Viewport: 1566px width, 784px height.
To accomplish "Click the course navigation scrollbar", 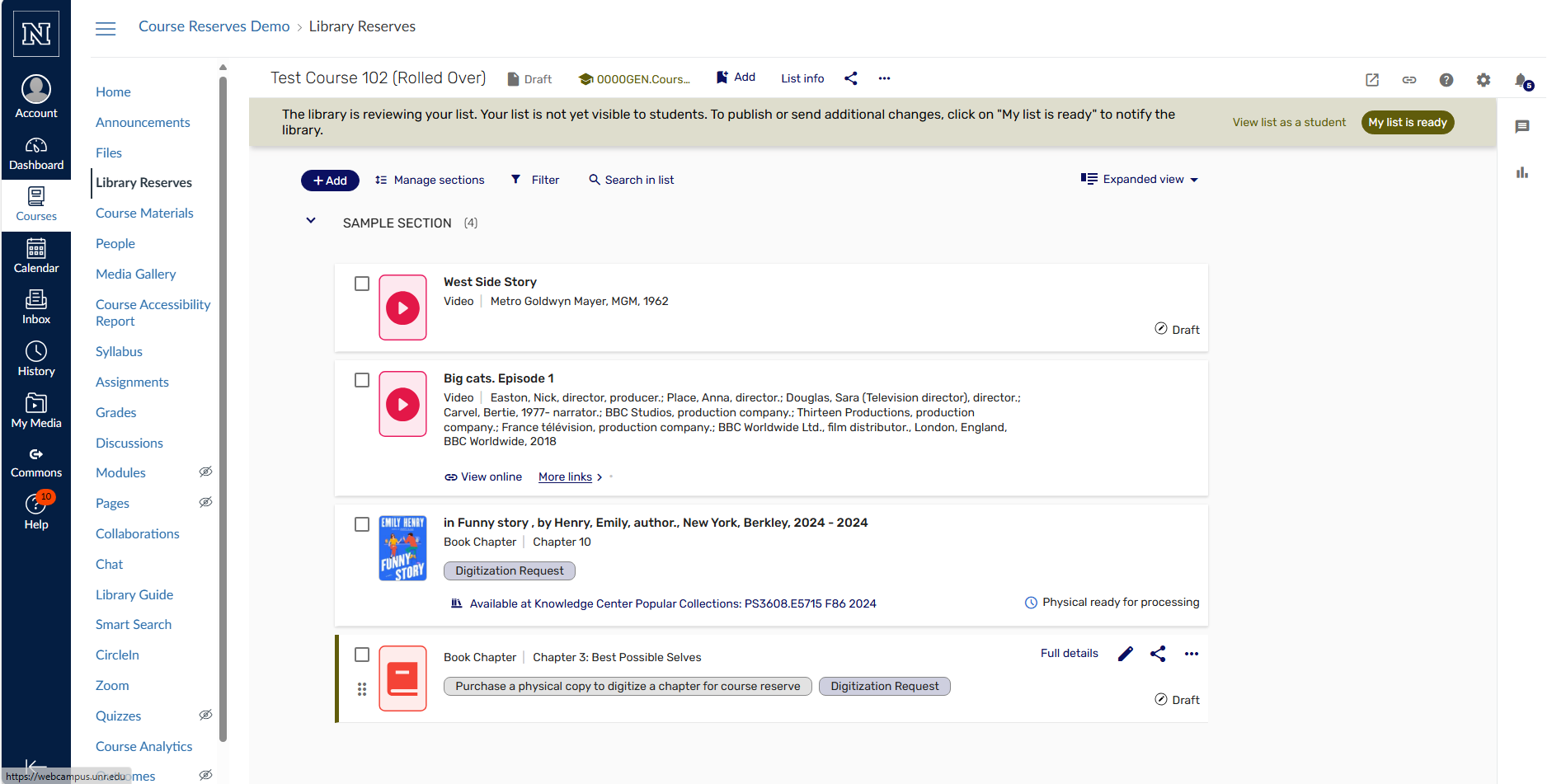I will click(x=223, y=408).
